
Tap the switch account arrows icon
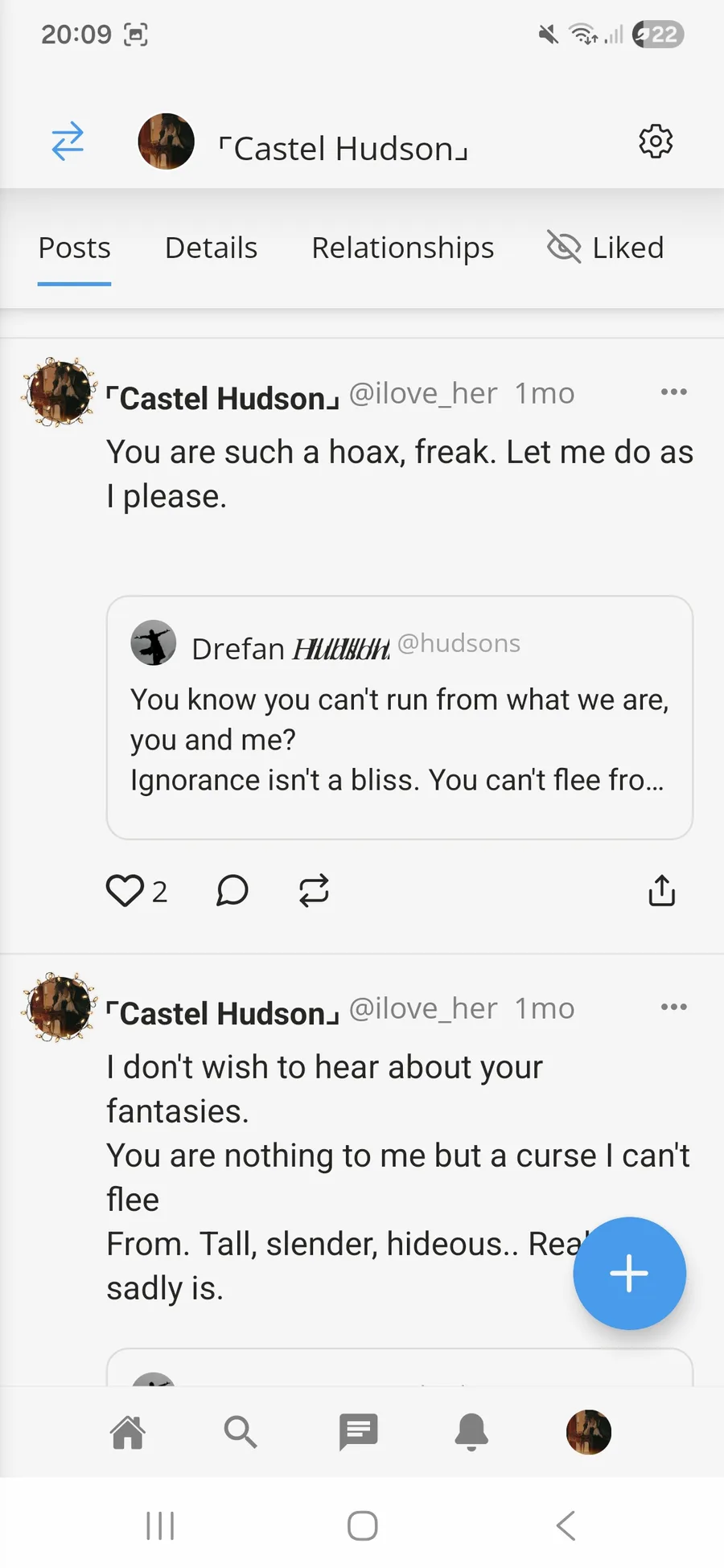pyautogui.click(x=68, y=142)
